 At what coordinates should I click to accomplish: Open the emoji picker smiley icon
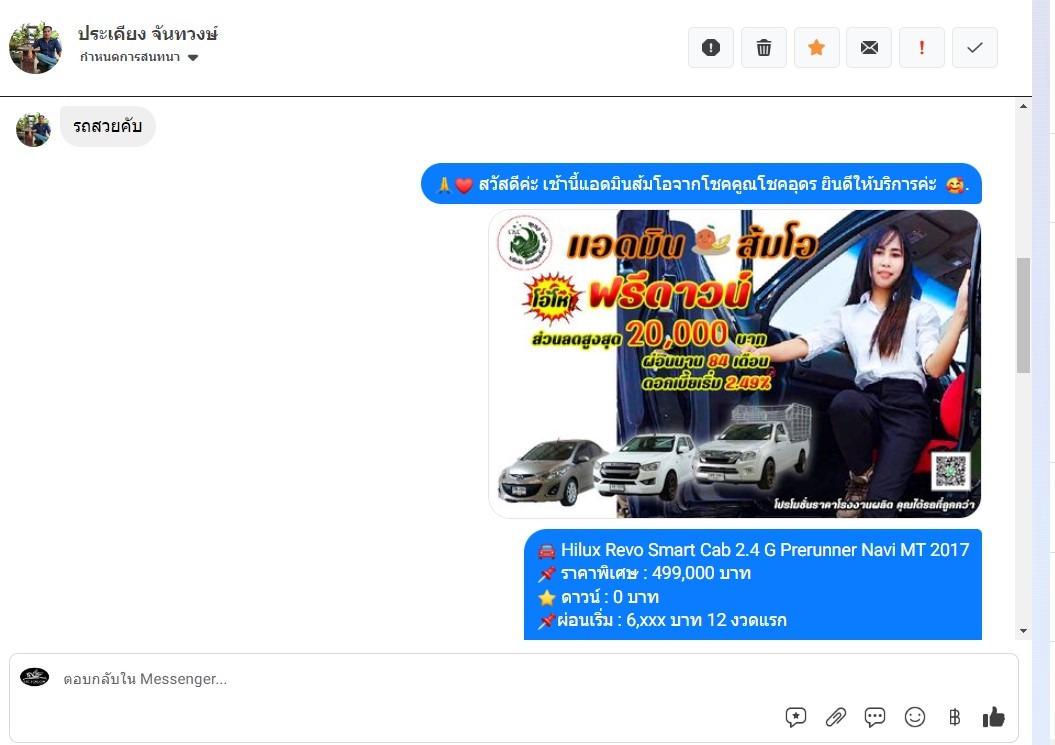(x=914, y=717)
